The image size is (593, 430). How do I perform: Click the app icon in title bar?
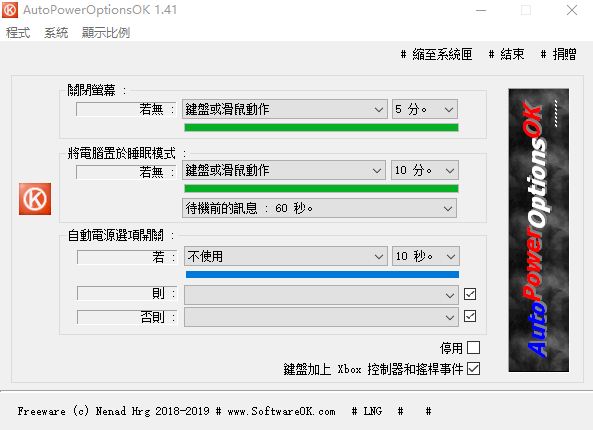(10, 10)
